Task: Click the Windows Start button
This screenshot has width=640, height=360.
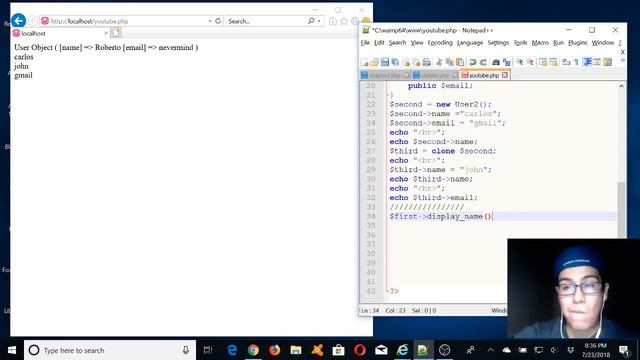Action: click(x=12, y=350)
